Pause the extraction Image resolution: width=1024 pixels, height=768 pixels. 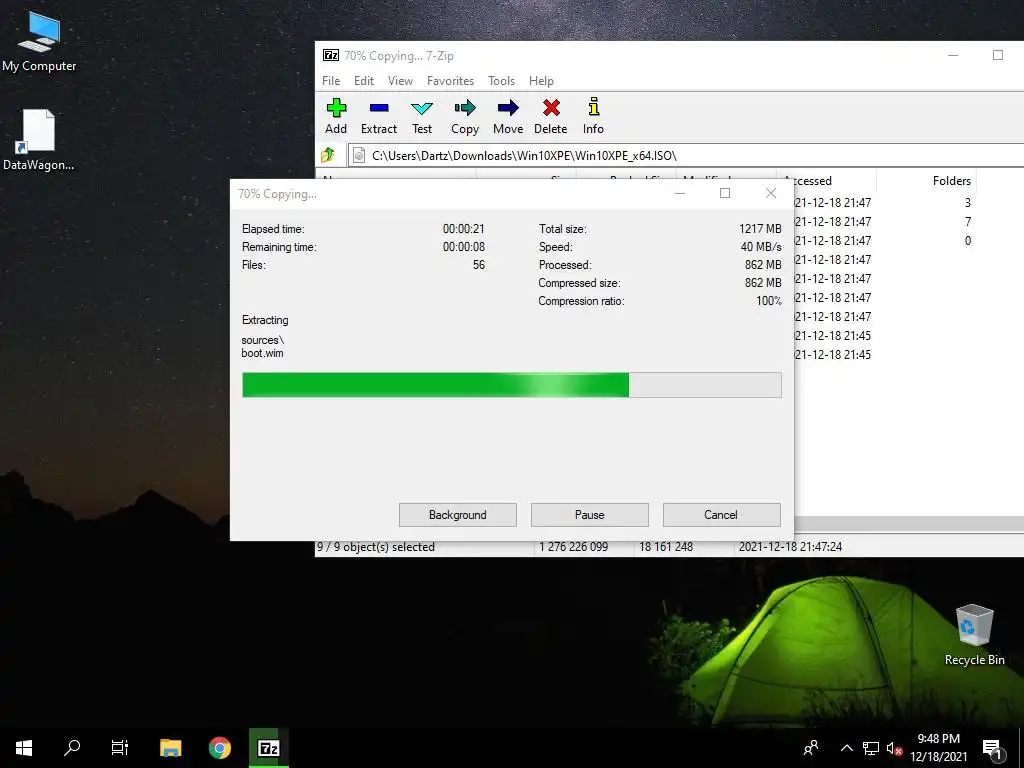(590, 515)
